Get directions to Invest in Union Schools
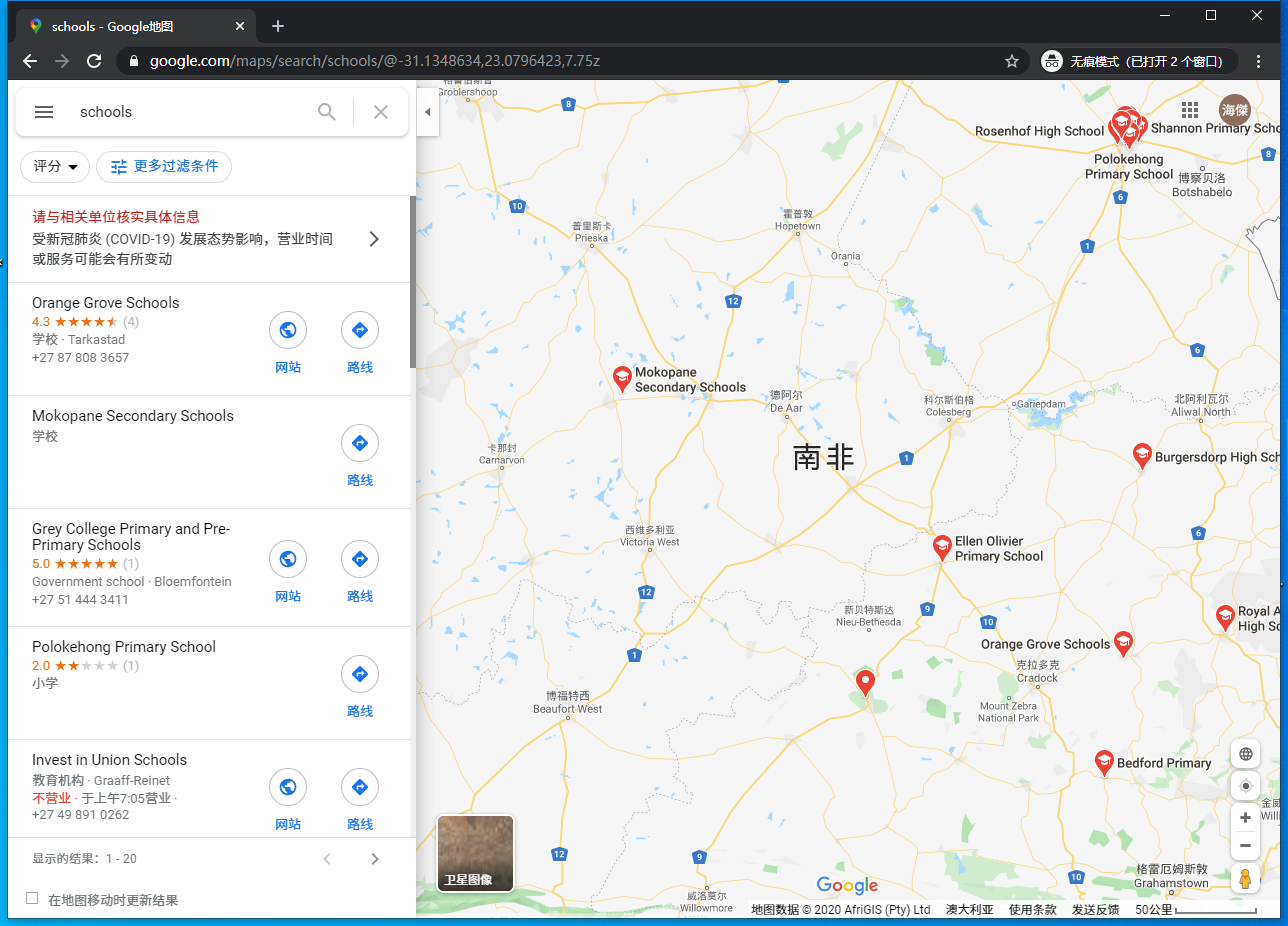 coord(360,787)
